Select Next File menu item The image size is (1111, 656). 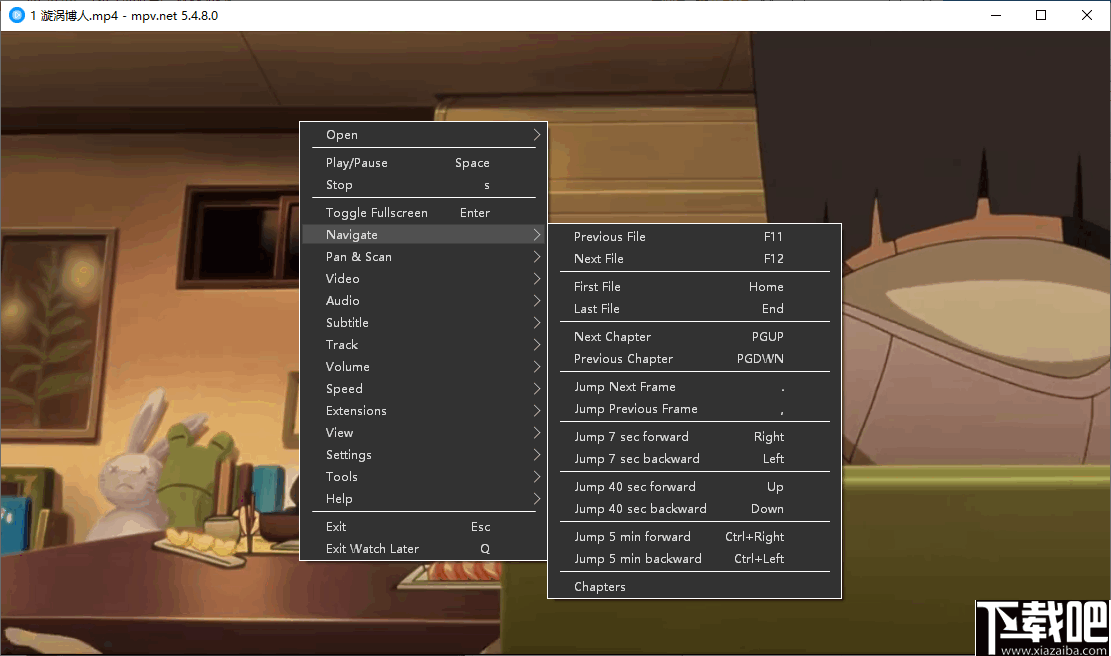[599, 259]
